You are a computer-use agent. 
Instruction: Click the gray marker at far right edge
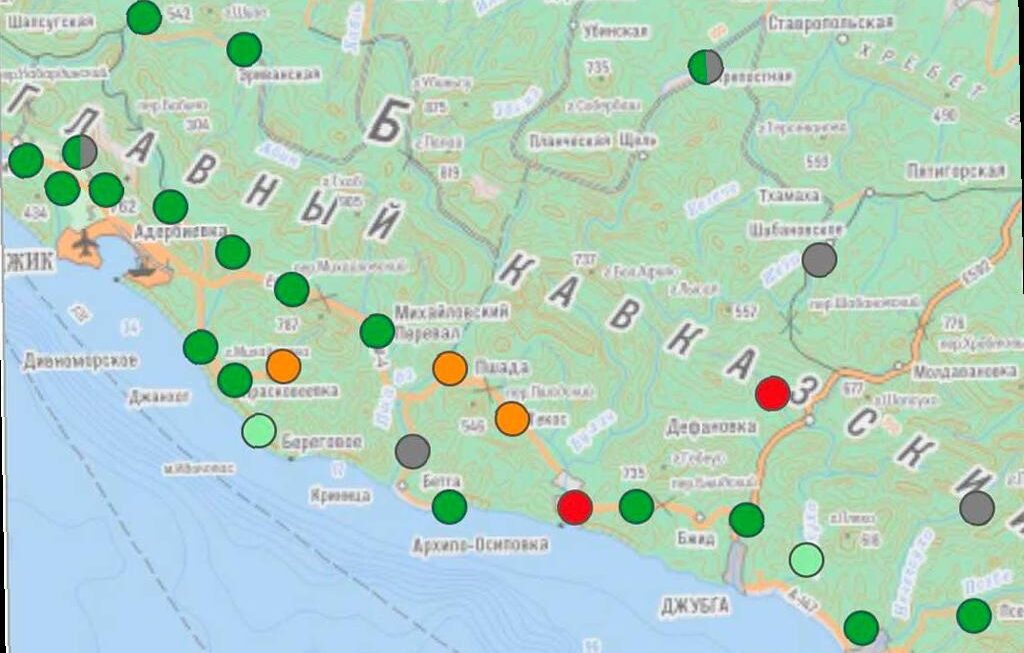[x=977, y=508]
